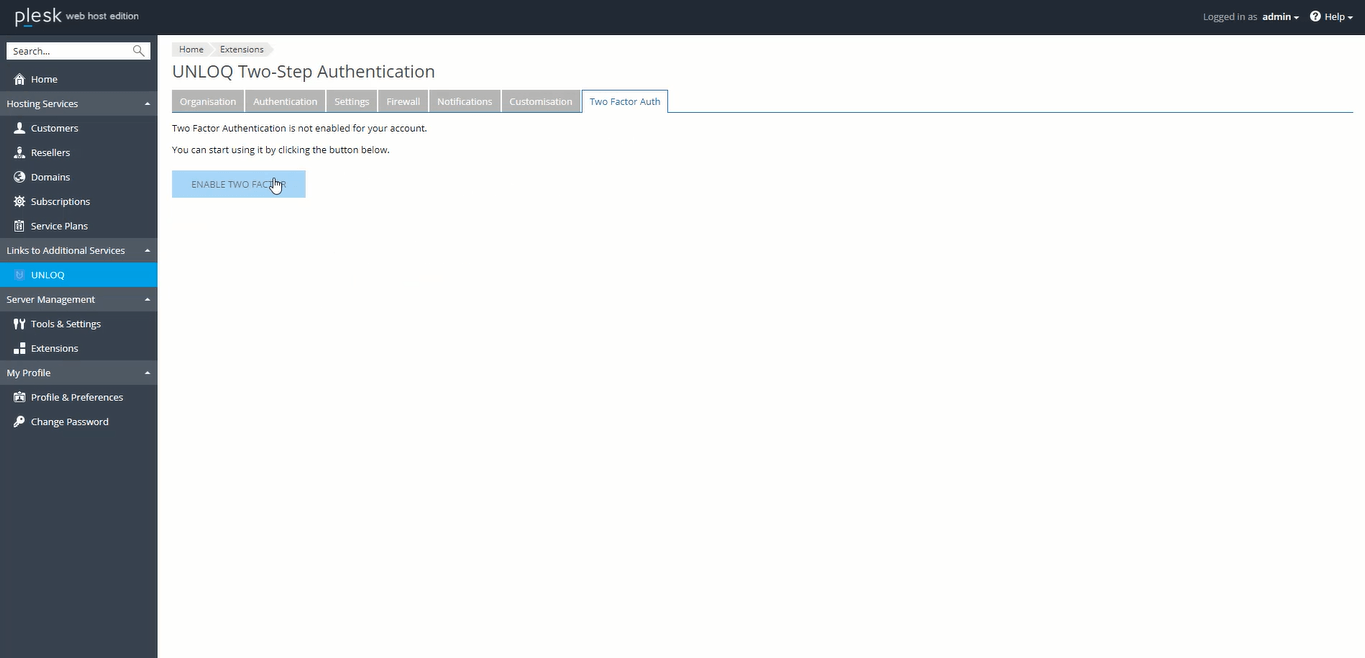Switch to the Authentication tab
Screen dimensions: 1365x658
(285, 101)
